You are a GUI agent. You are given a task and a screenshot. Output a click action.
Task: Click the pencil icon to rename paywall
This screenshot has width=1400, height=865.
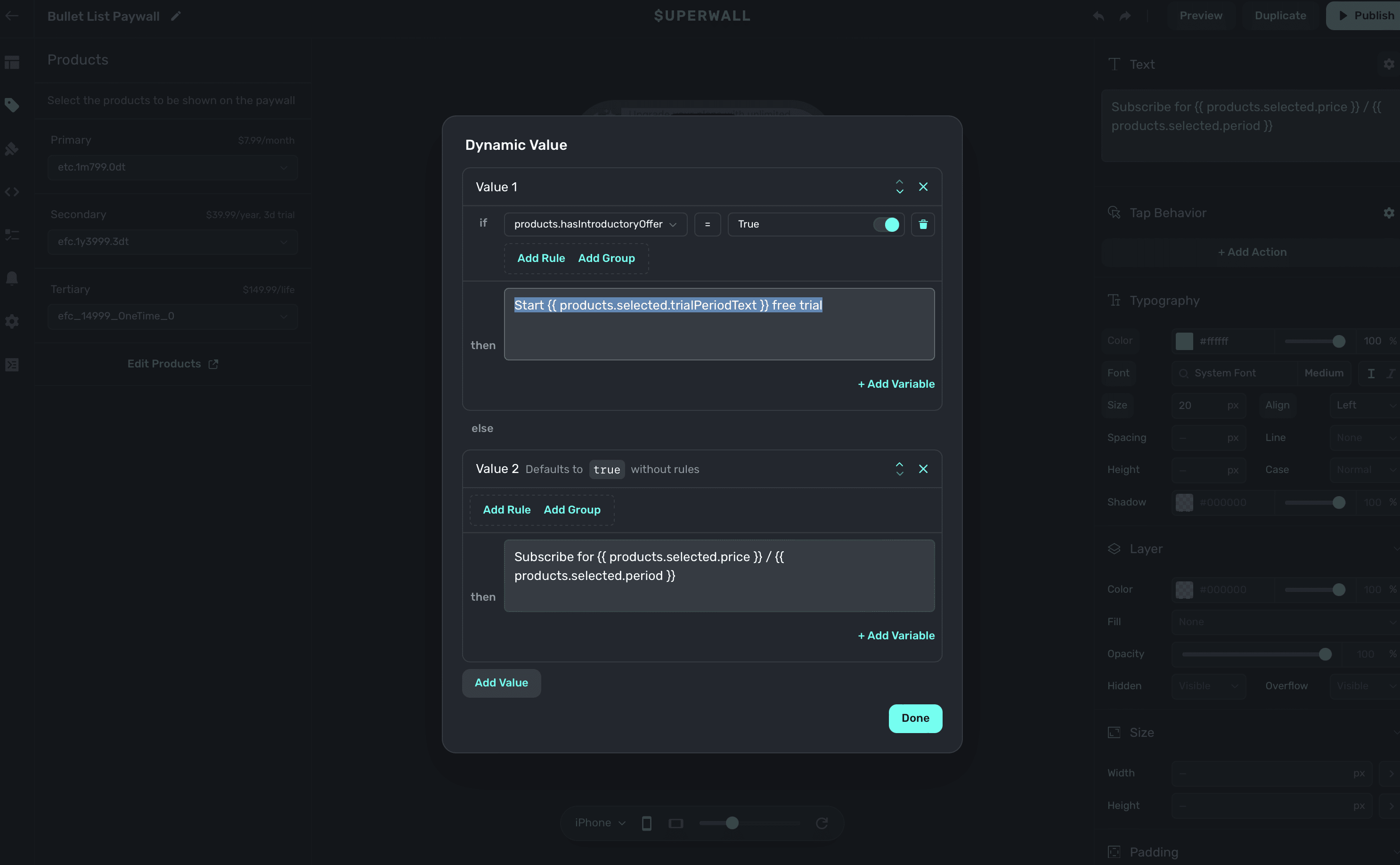click(176, 16)
